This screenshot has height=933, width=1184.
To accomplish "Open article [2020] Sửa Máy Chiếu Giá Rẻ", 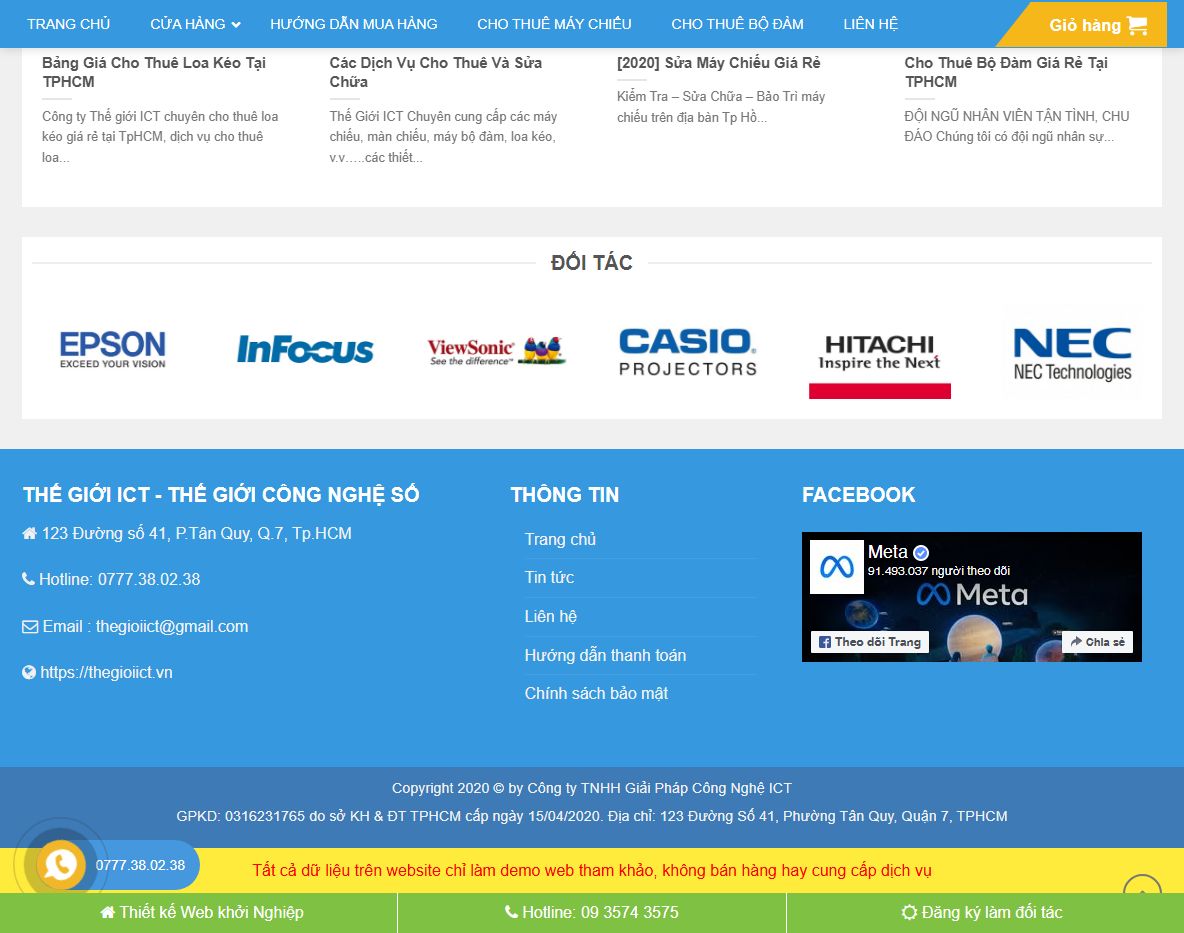I will 719,63.
